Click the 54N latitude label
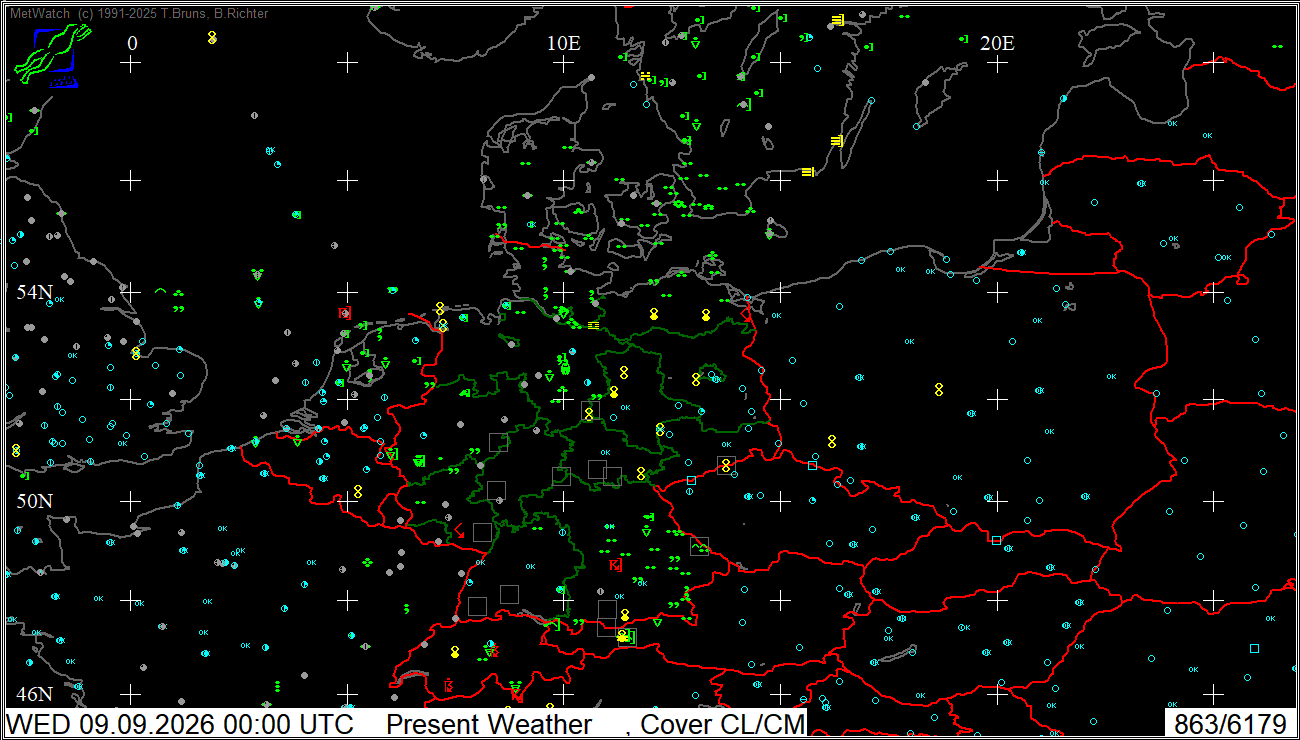 coord(34,292)
